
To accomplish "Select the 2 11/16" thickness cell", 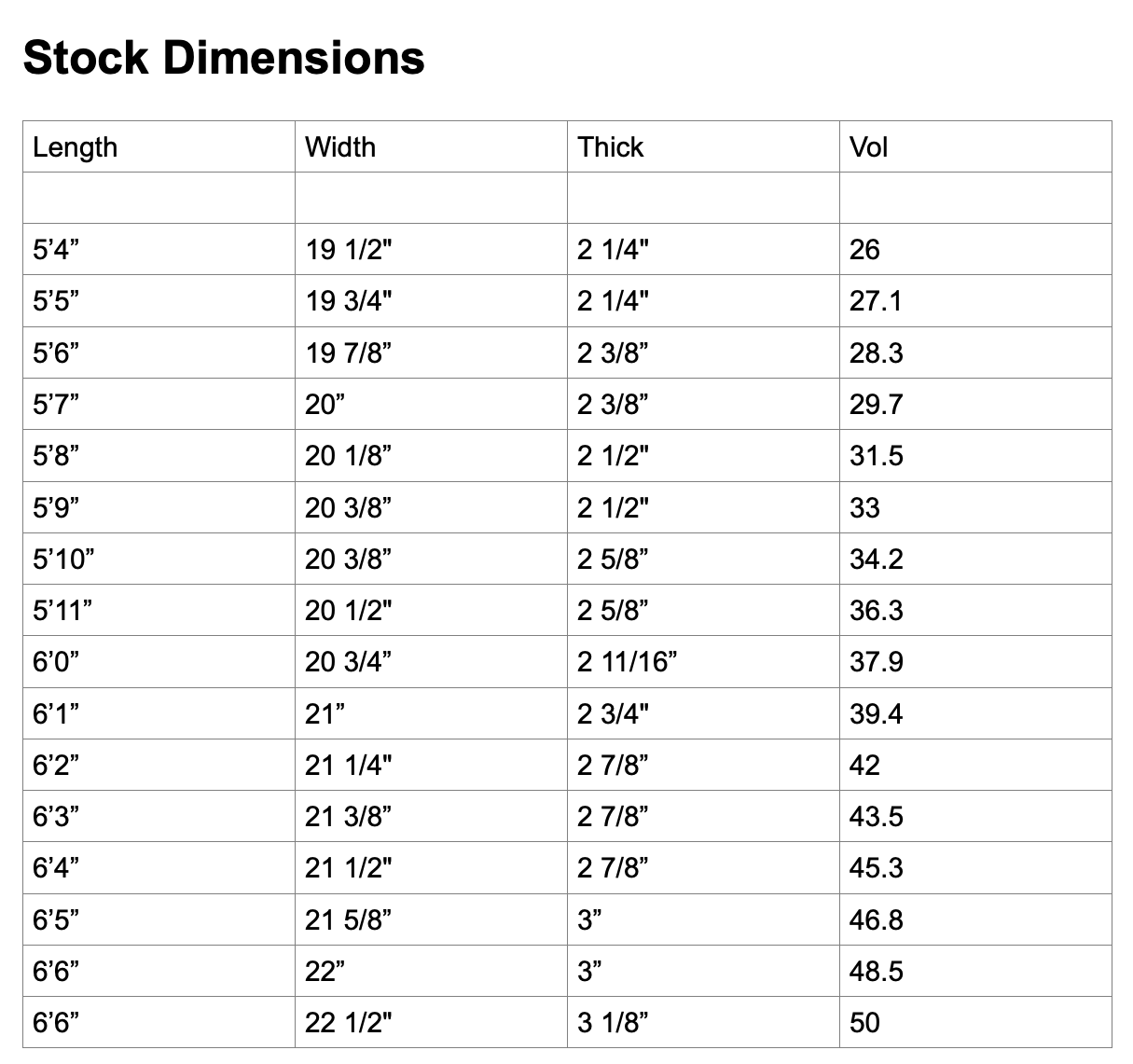I will tap(627, 662).
